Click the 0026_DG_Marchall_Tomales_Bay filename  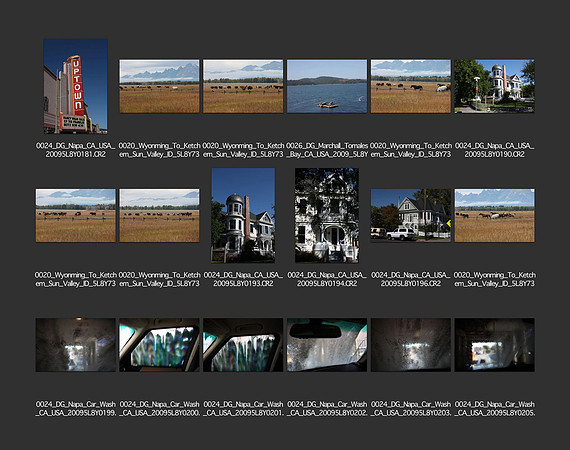click(x=327, y=150)
